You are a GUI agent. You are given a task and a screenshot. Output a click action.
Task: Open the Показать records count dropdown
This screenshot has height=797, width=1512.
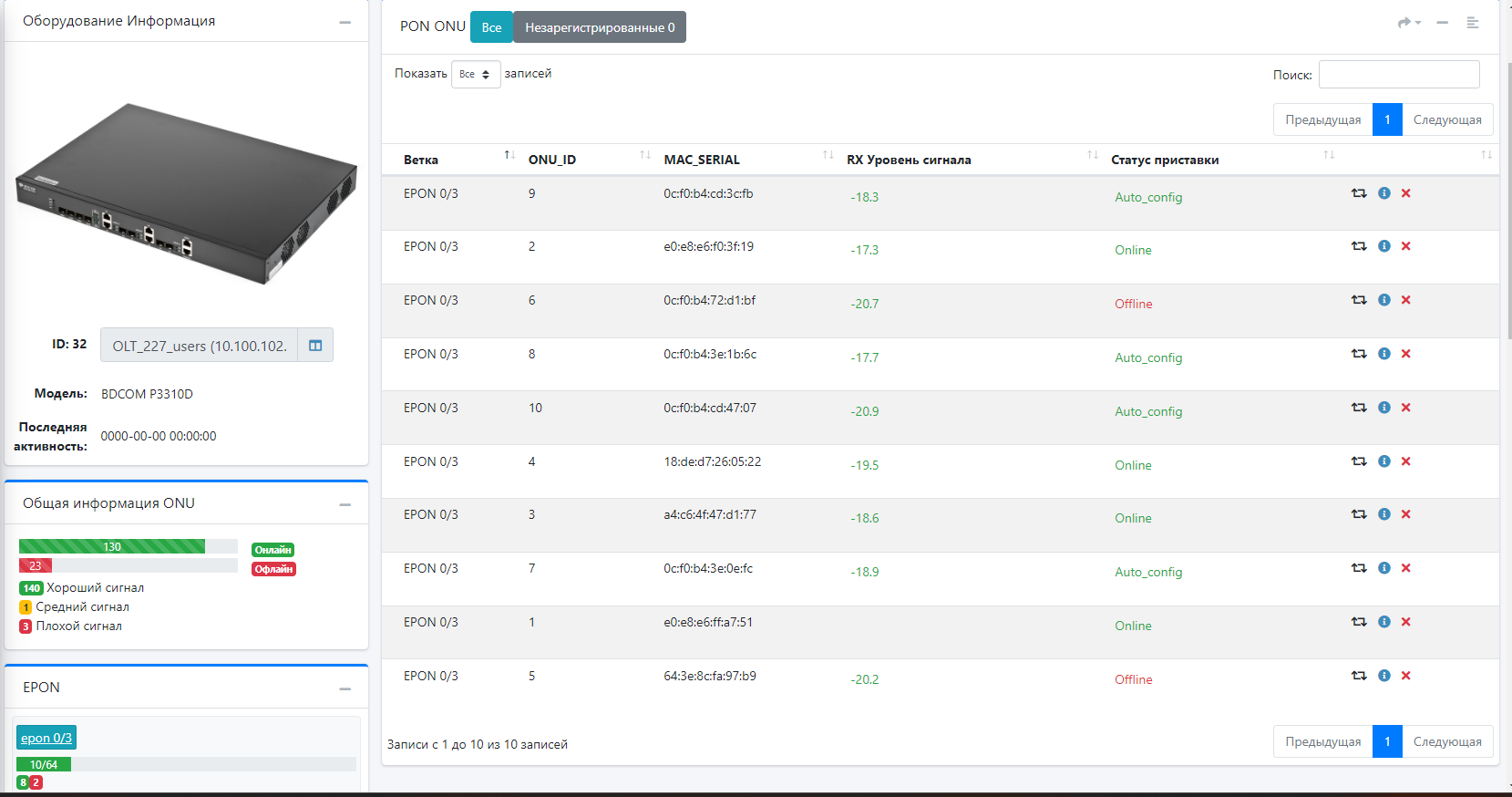(x=475, y=75)
